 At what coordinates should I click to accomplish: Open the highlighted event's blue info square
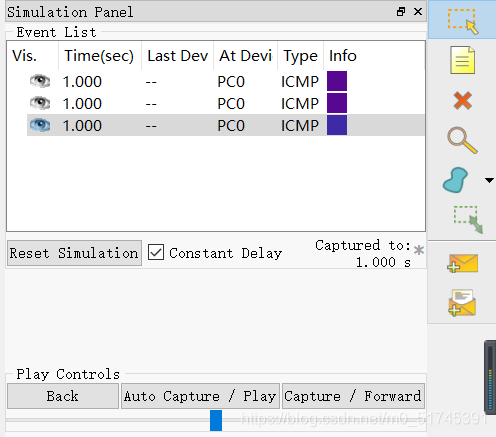point(337,125)
